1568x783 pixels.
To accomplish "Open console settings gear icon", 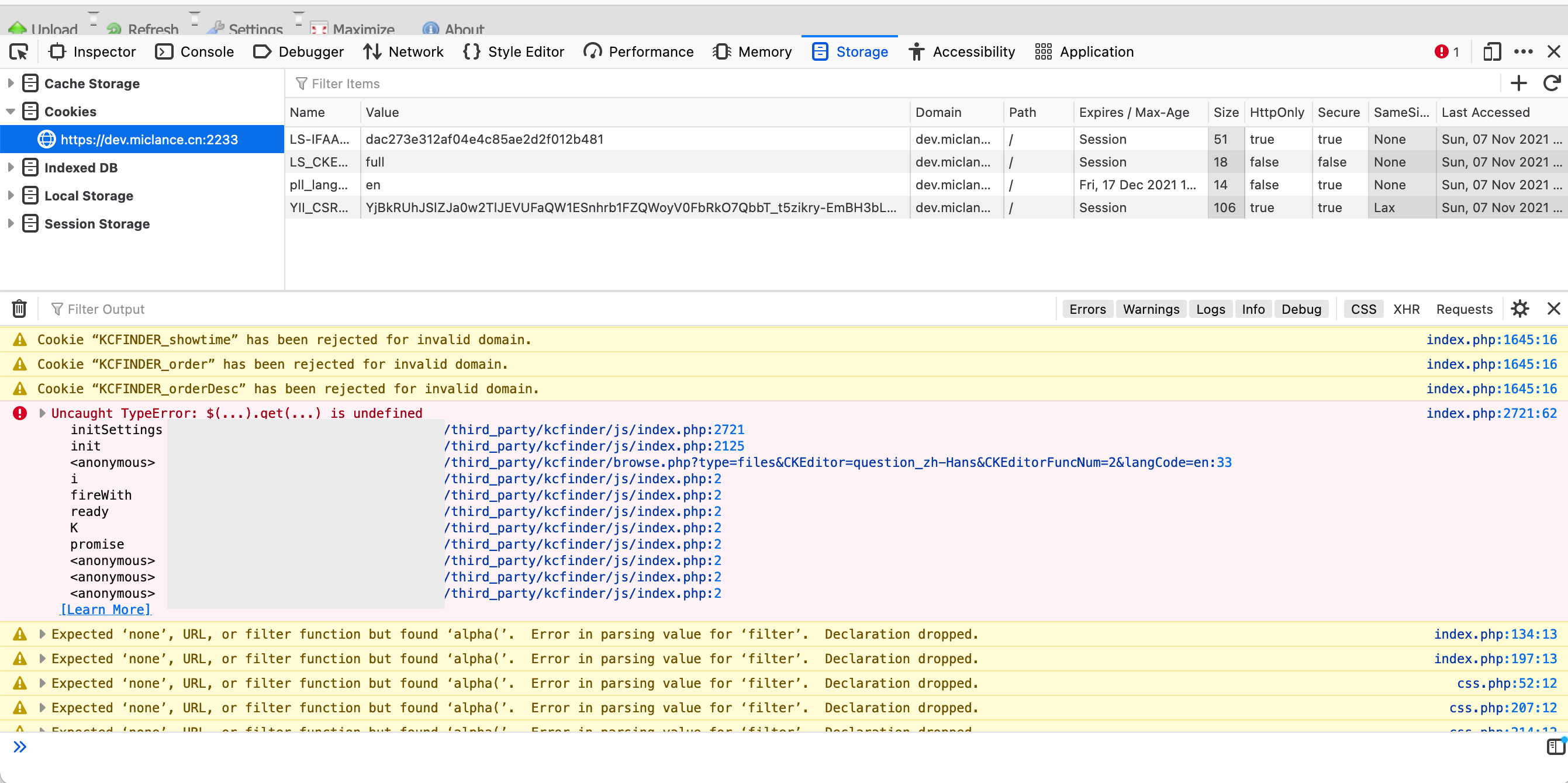I will click(x=1520, y=309).
